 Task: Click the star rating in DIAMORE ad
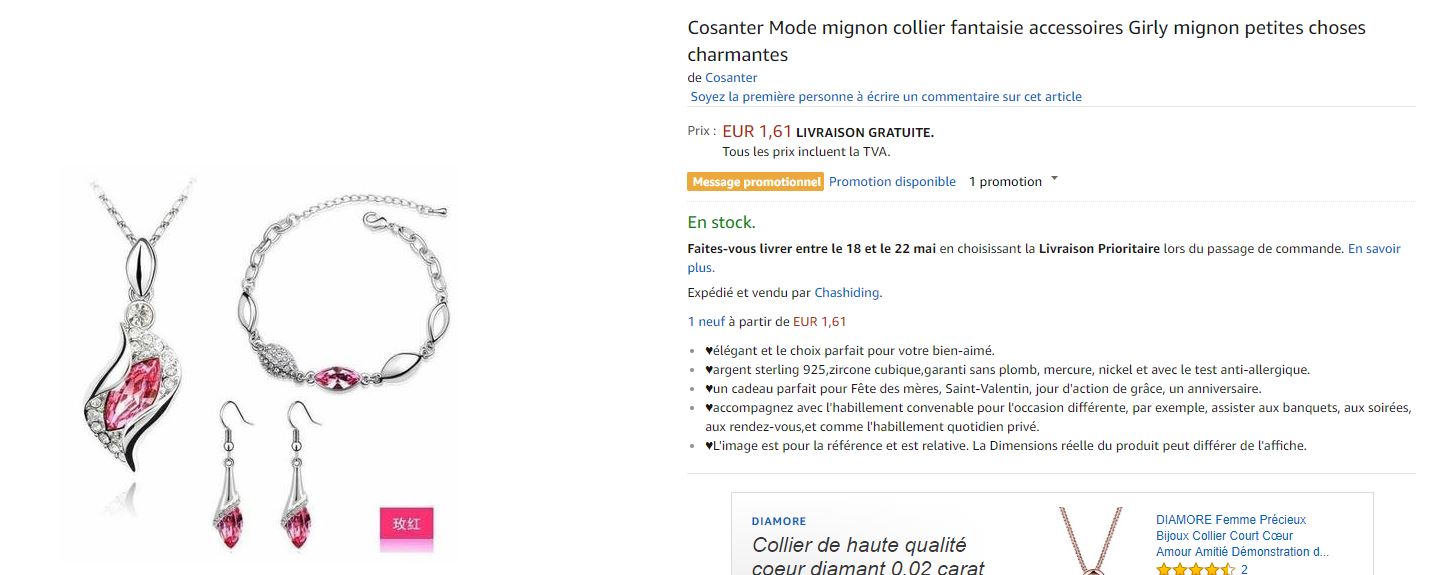pos(1194,569)
